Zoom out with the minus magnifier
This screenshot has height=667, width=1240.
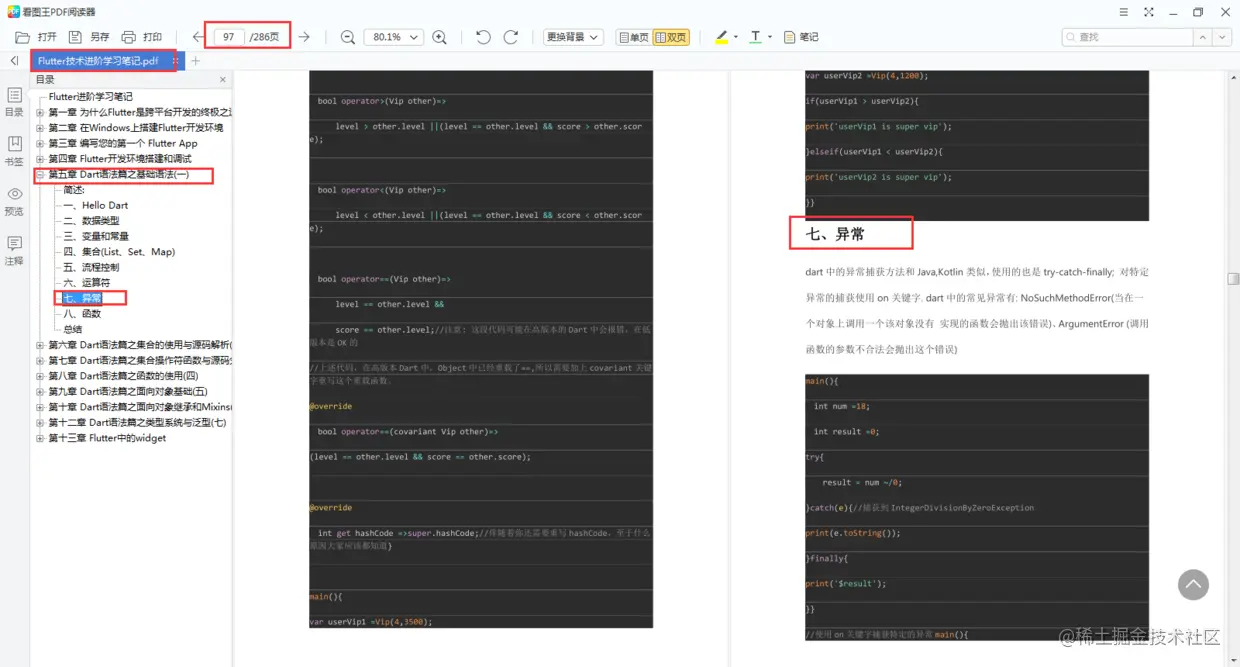[x=348, y=37]
